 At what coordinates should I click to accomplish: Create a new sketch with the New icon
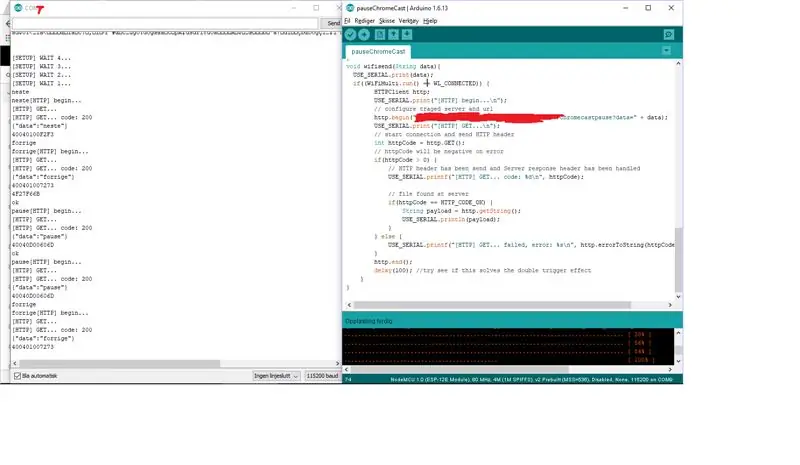tap(380, 34)
